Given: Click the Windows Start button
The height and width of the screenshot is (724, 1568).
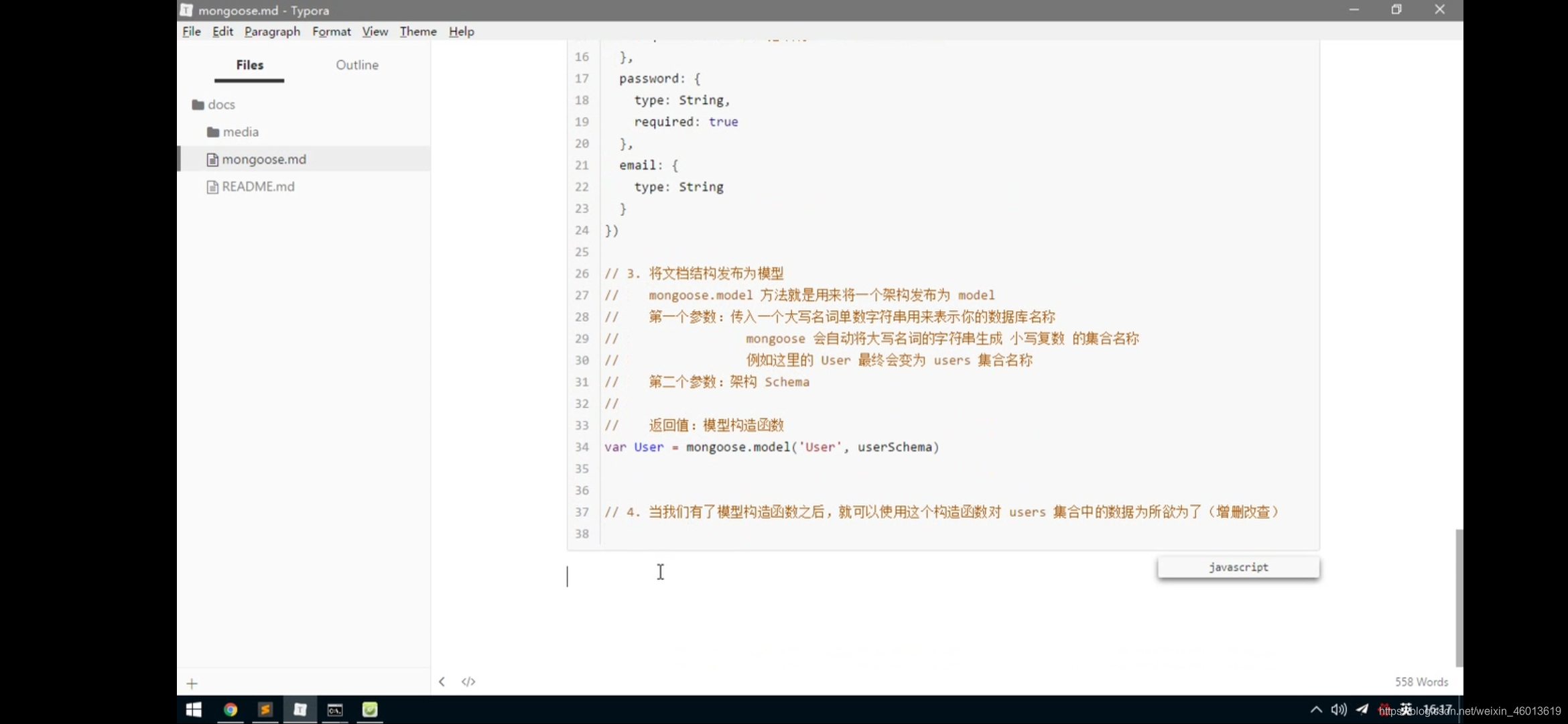Looking at the screenshot, I should (194, 710).
